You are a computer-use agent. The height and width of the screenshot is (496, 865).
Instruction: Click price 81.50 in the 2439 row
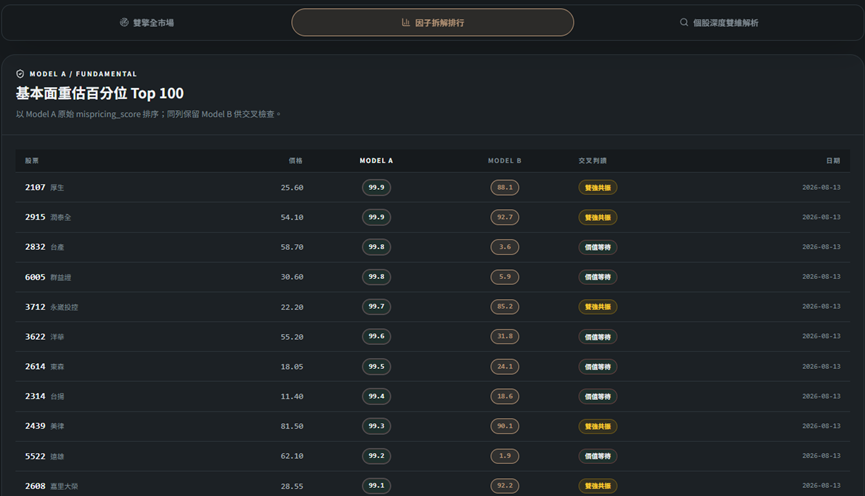coord(292,426)
